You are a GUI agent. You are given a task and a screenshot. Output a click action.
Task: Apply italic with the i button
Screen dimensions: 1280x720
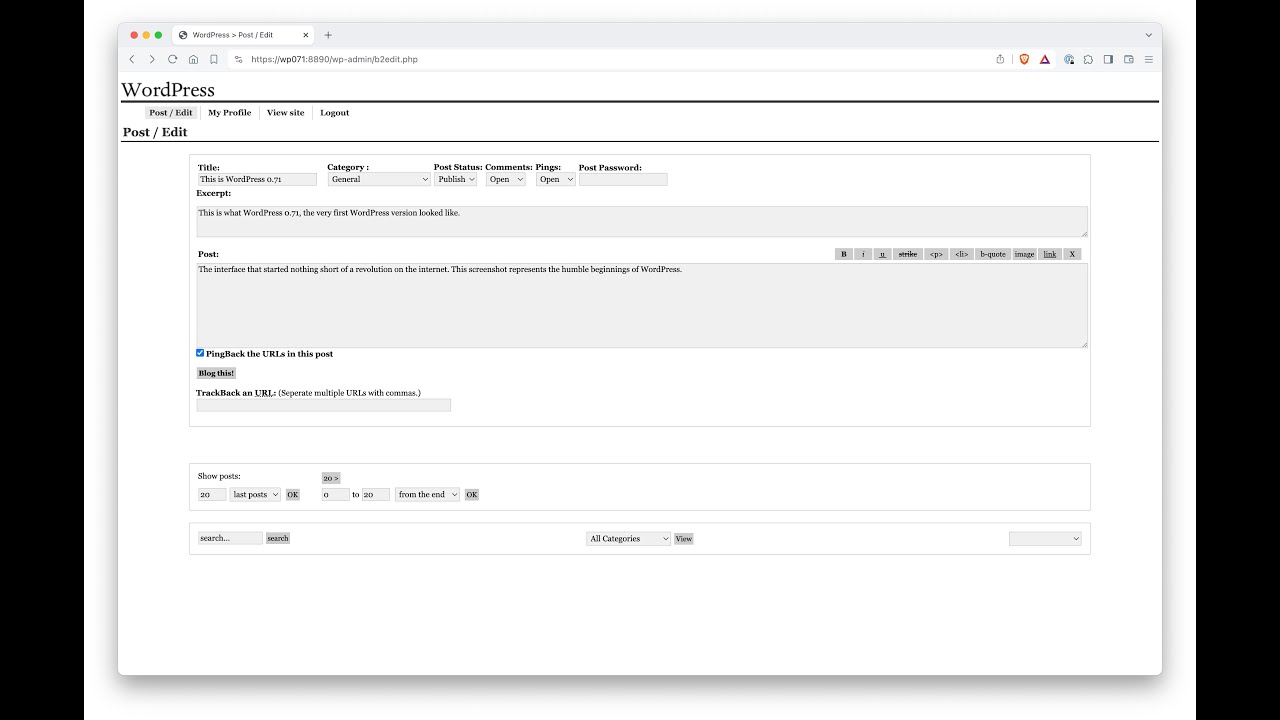(864, 254)
